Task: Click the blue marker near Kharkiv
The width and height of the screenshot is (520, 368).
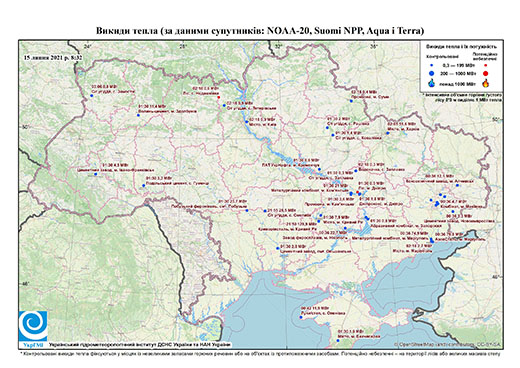Action: (388, 133)
